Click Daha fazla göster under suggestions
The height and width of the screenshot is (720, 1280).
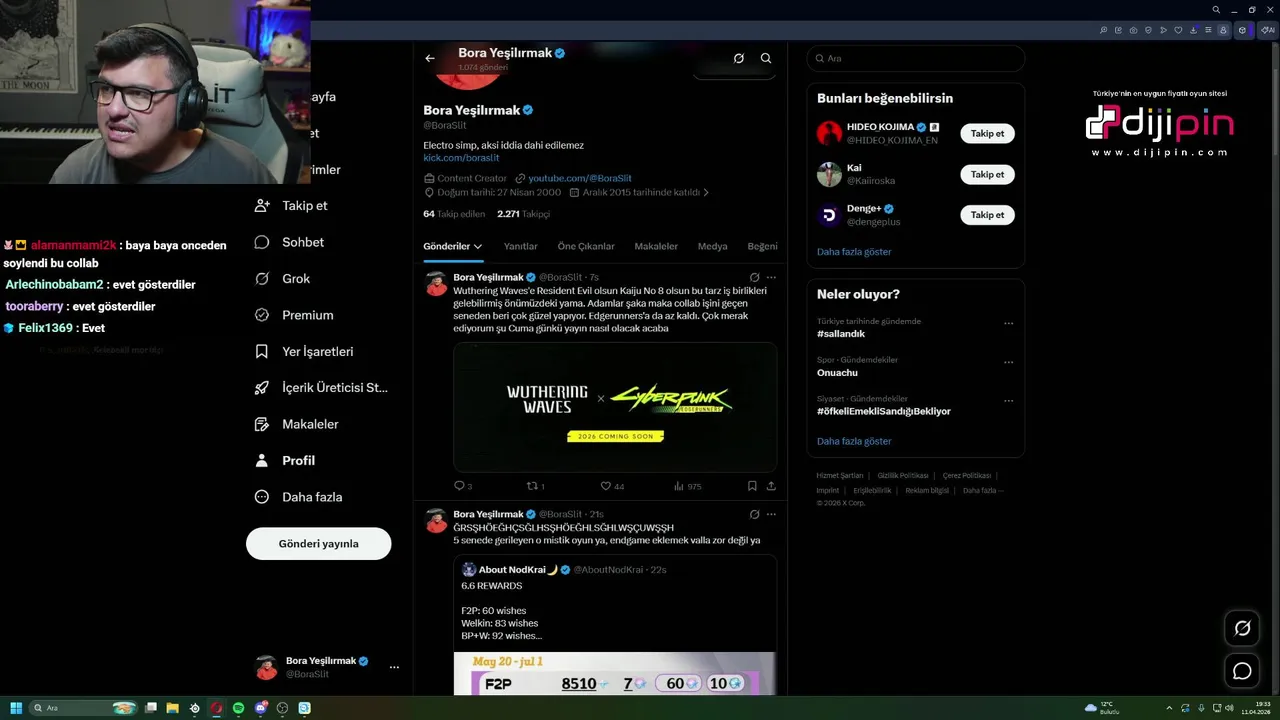(854, 252)
